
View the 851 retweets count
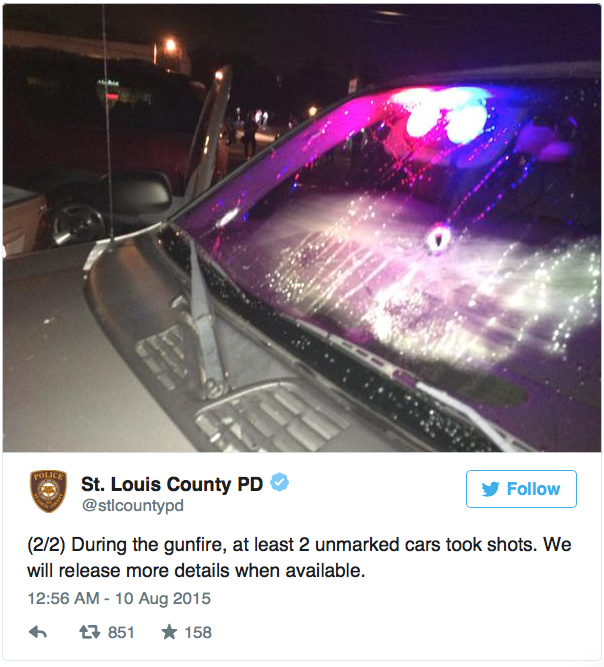[x=121, y=632]
